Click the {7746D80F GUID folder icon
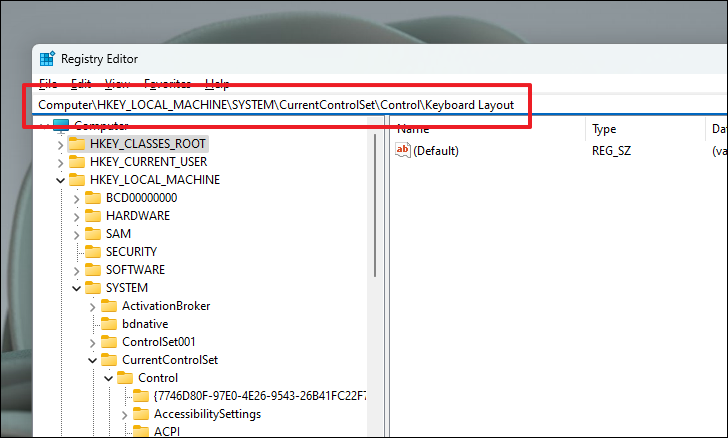728x438 pixels. [141, 396]
